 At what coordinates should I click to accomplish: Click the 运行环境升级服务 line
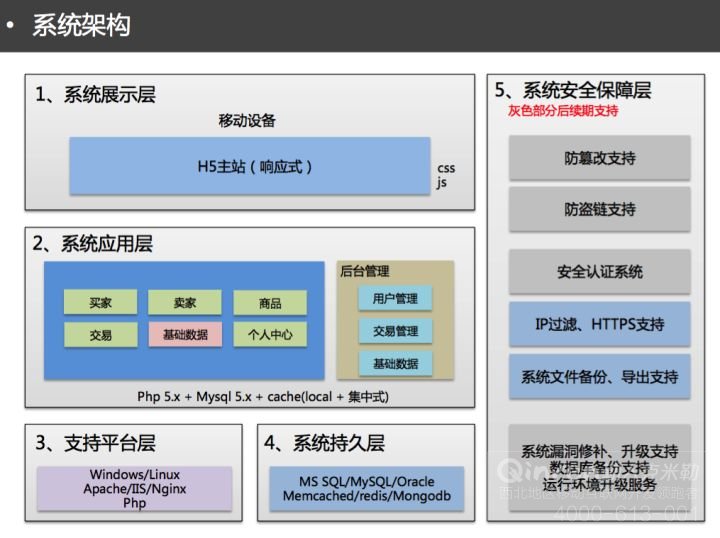[600, 484]
